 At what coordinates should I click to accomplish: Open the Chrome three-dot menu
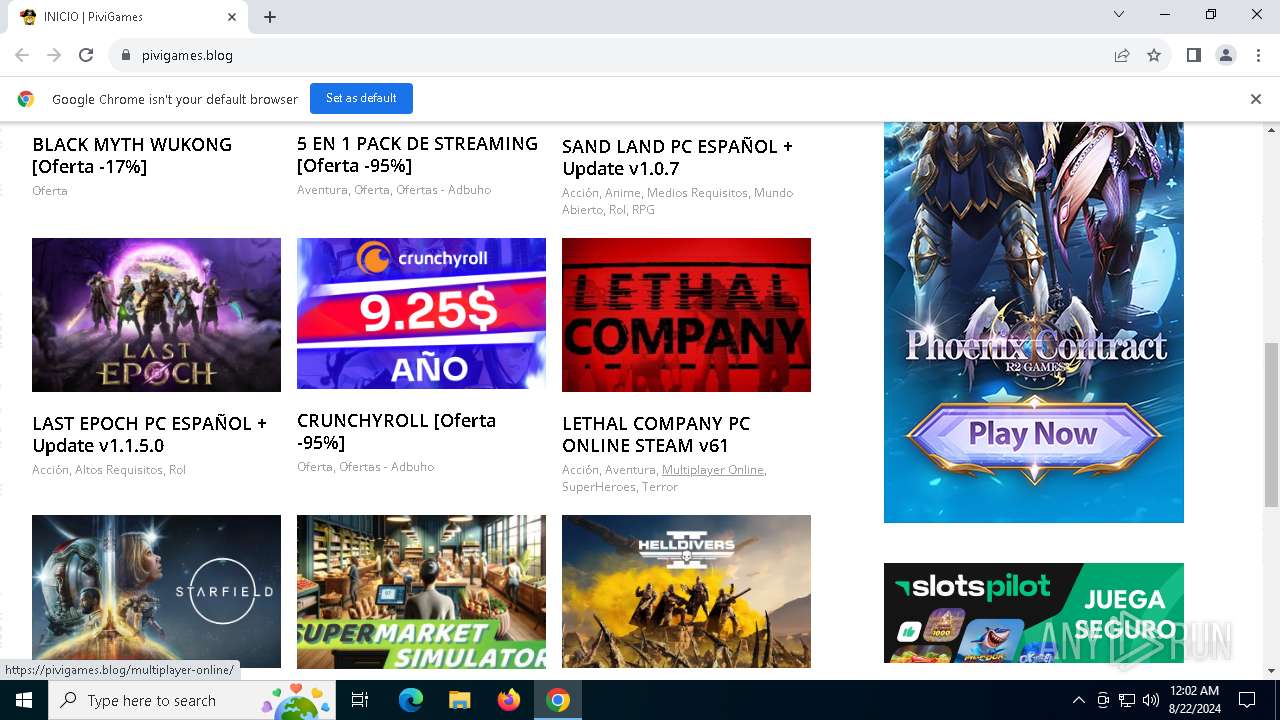tap(1258, 55)
